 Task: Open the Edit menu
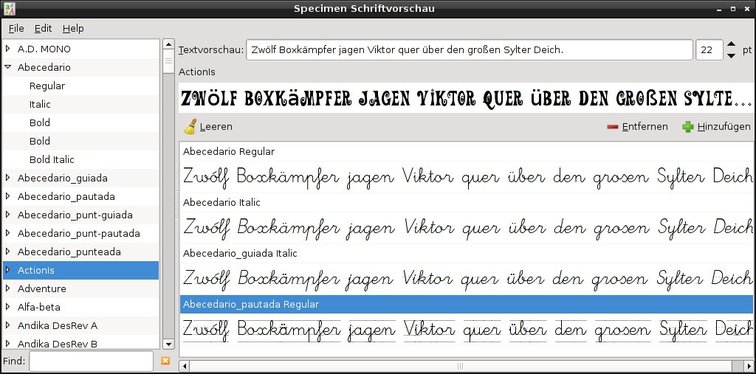43,28
